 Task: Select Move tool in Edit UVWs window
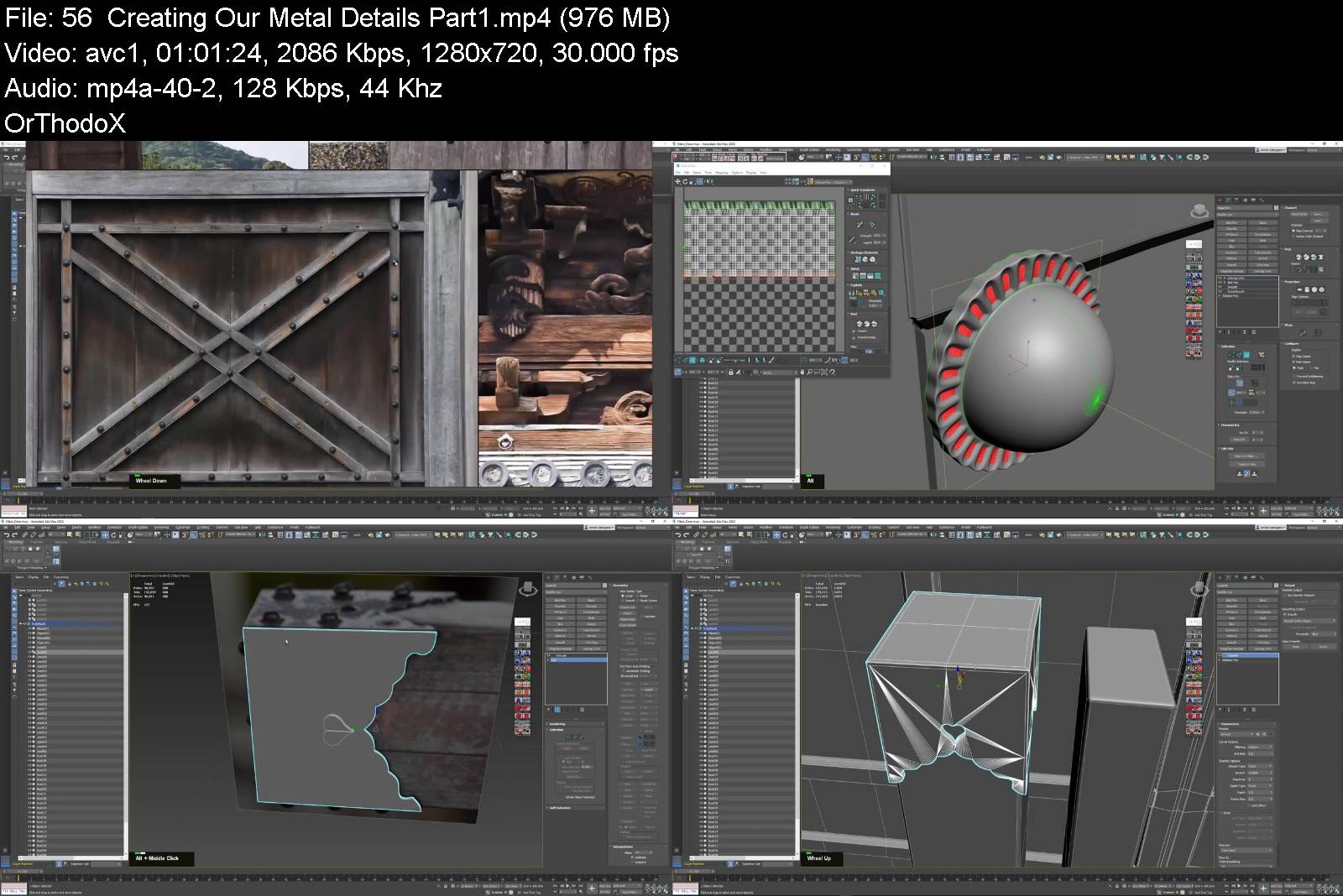click(x=677, y=181)
